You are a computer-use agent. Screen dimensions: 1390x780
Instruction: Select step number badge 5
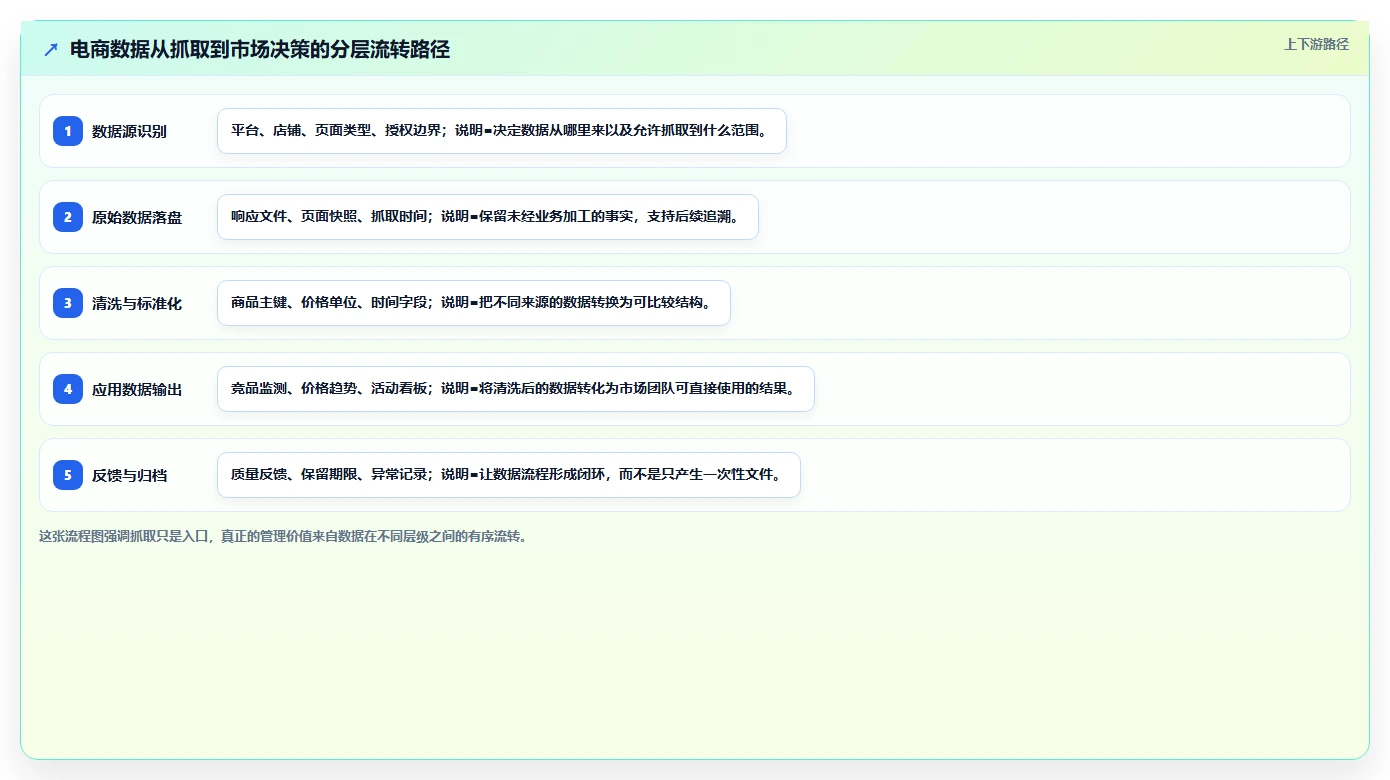68,475
